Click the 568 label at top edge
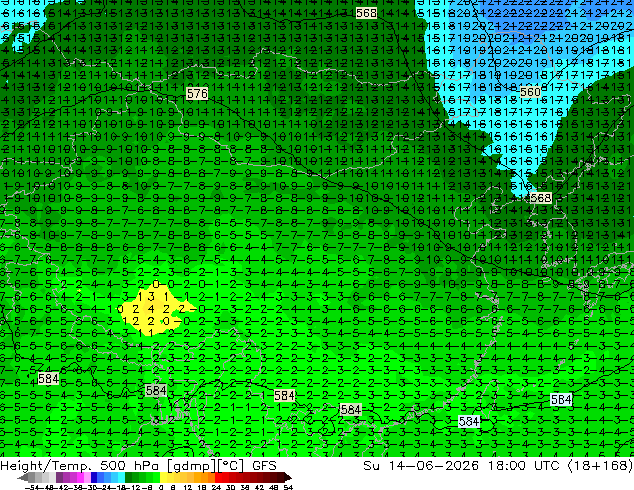Screen dimensions: 634x490 366,13
